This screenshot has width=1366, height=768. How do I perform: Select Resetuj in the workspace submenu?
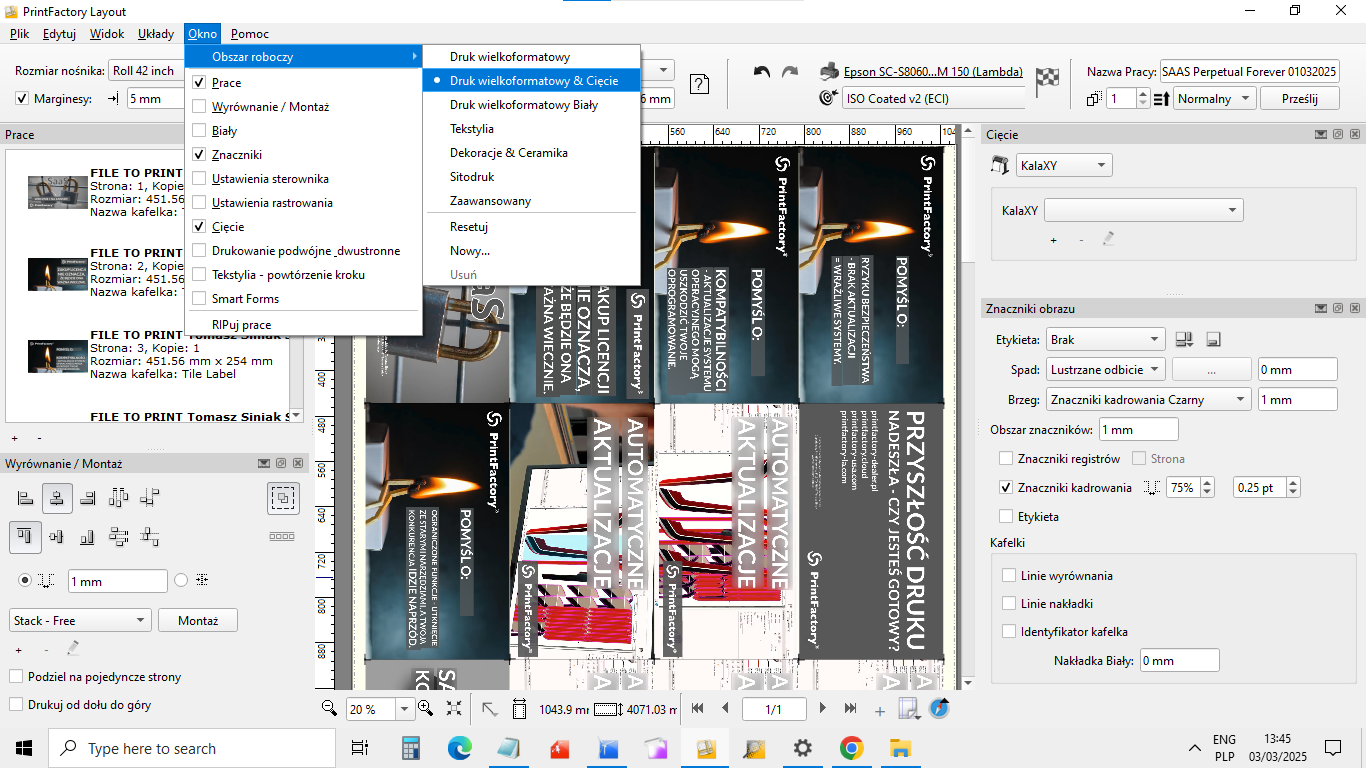click(469, 227)
